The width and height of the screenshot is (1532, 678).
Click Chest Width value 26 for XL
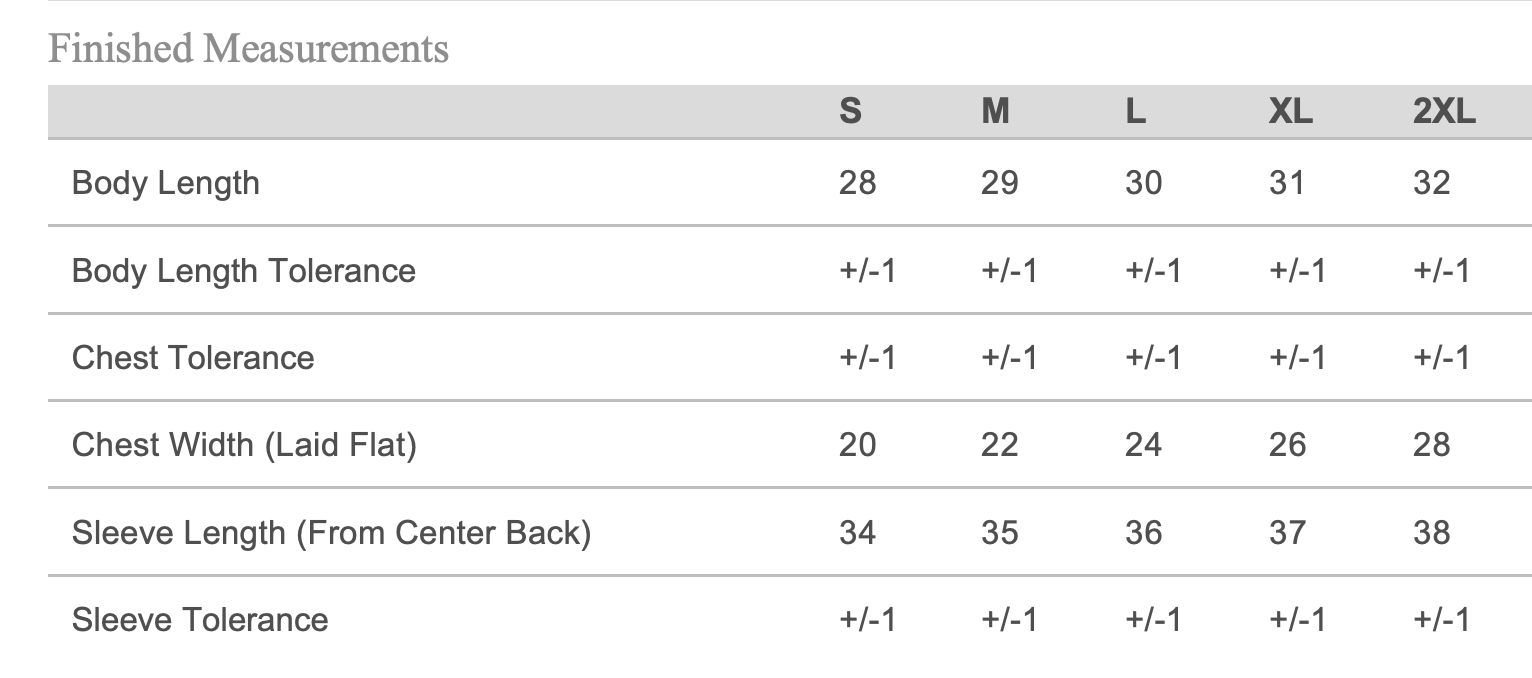(1287, 445)
